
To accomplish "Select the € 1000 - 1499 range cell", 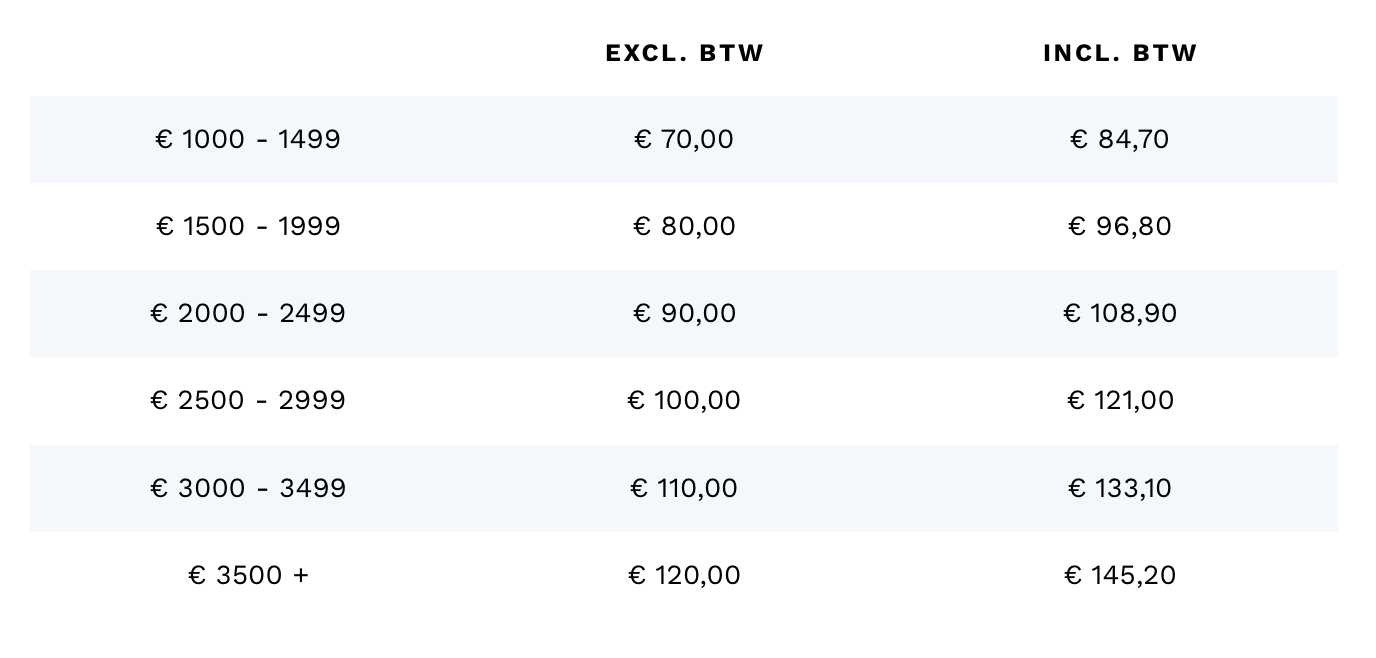I will click(248, 139).
